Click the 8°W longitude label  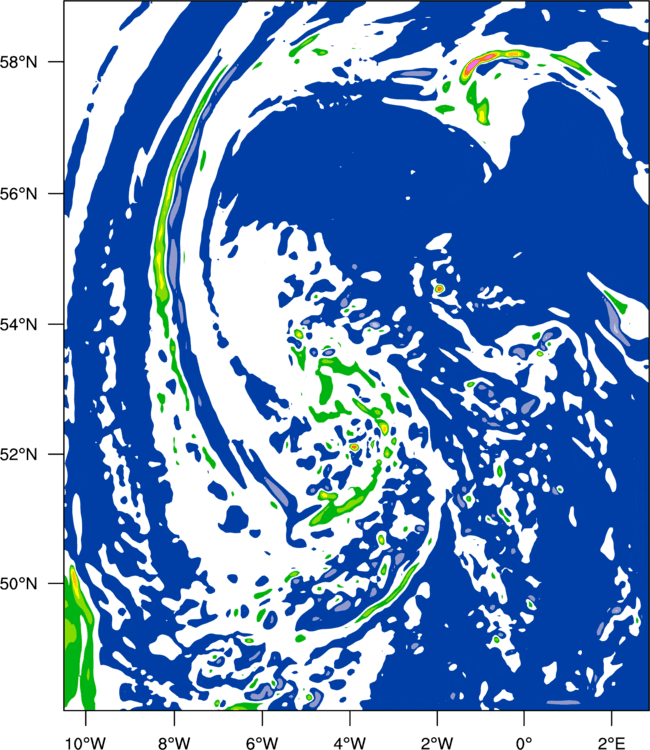174,743
